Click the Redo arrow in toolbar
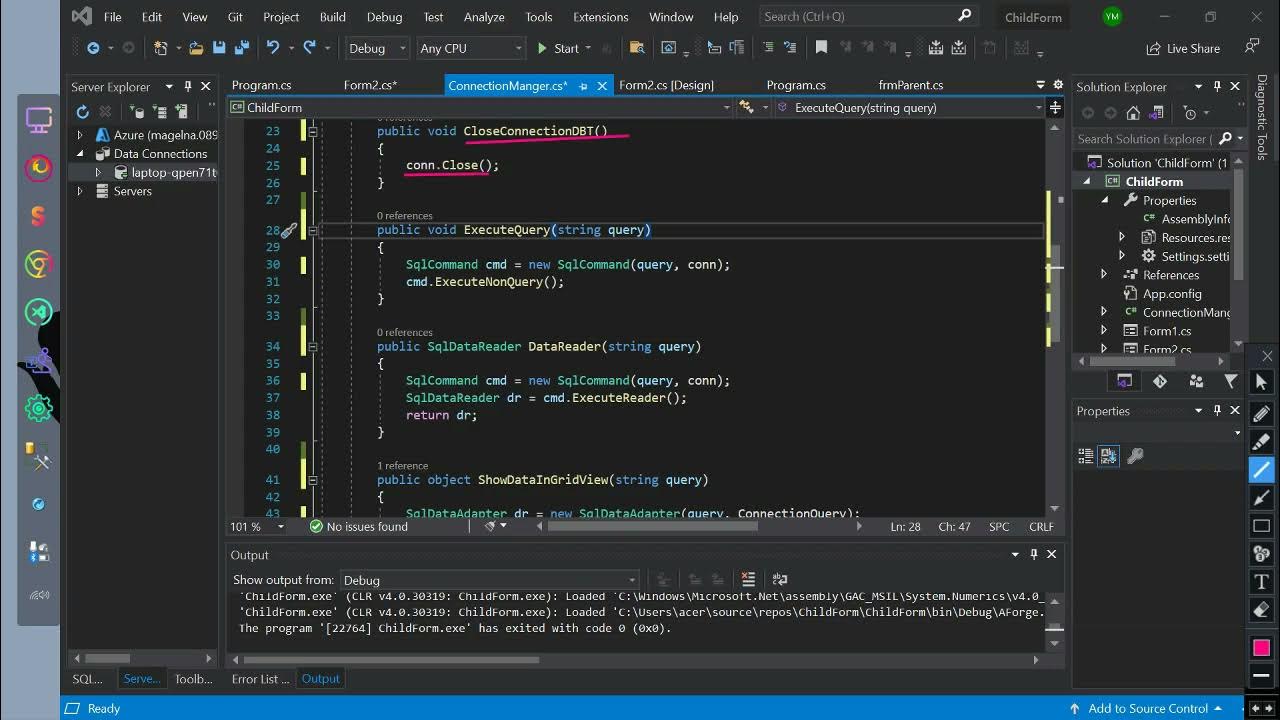1280x720 pixels. (x=309, y=48)
